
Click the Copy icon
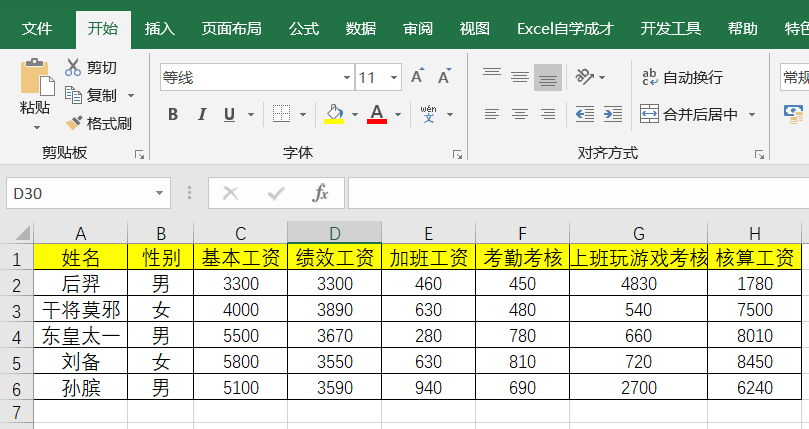pos(73,95)
